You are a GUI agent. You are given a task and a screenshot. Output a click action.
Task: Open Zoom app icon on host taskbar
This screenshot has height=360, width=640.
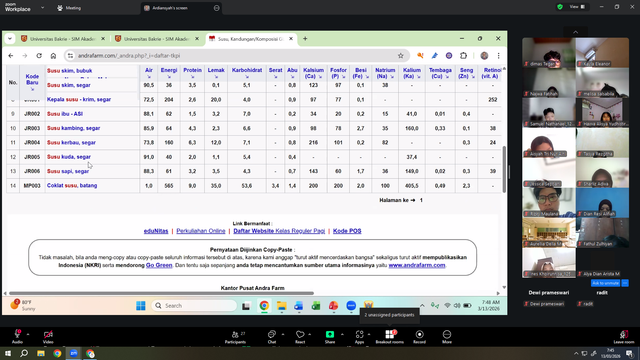[73, 353]
